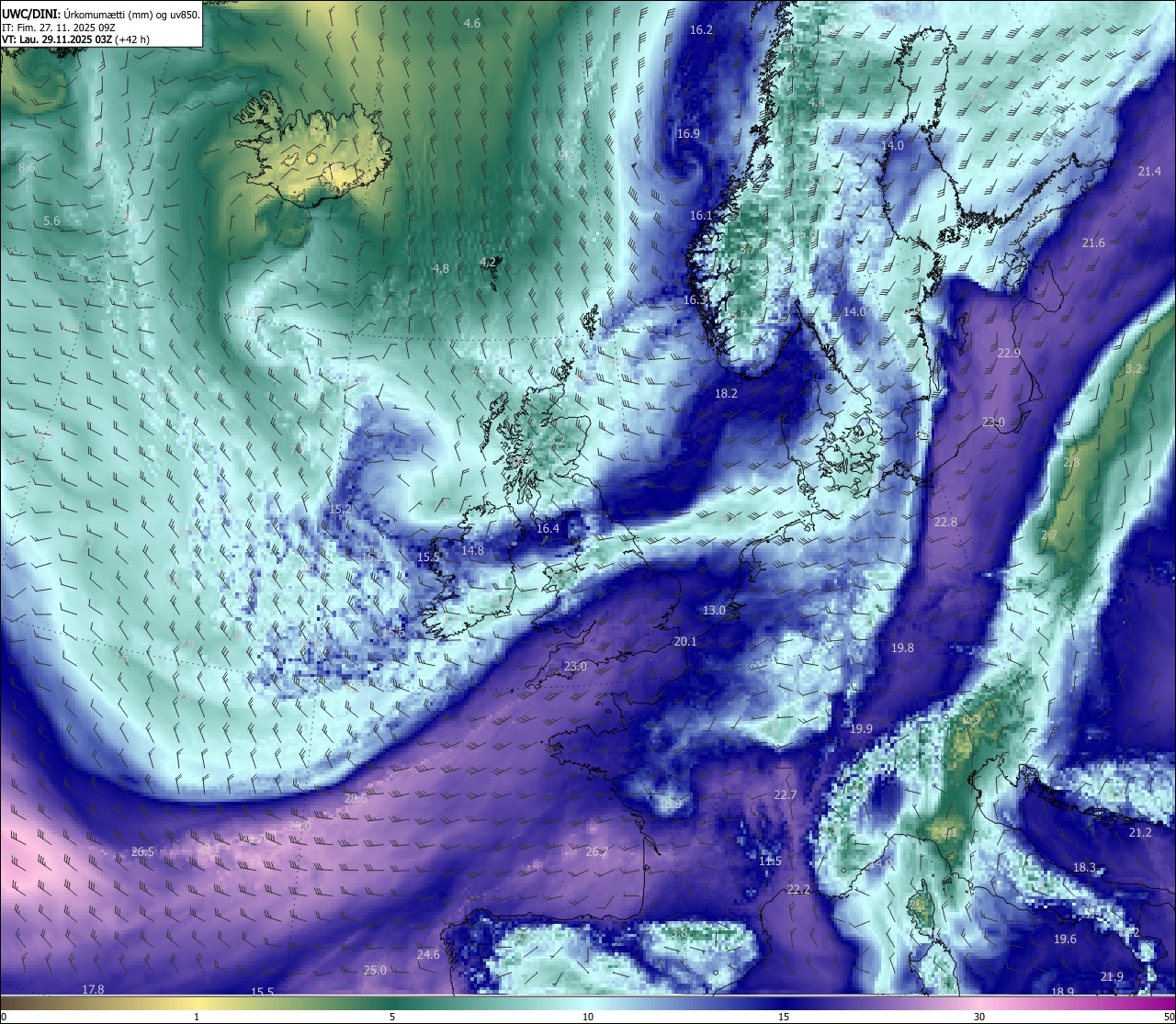Click the 22.9 value label
The height and width of the screenshot is (1024, 1176).
click(x=1009, y=353)
